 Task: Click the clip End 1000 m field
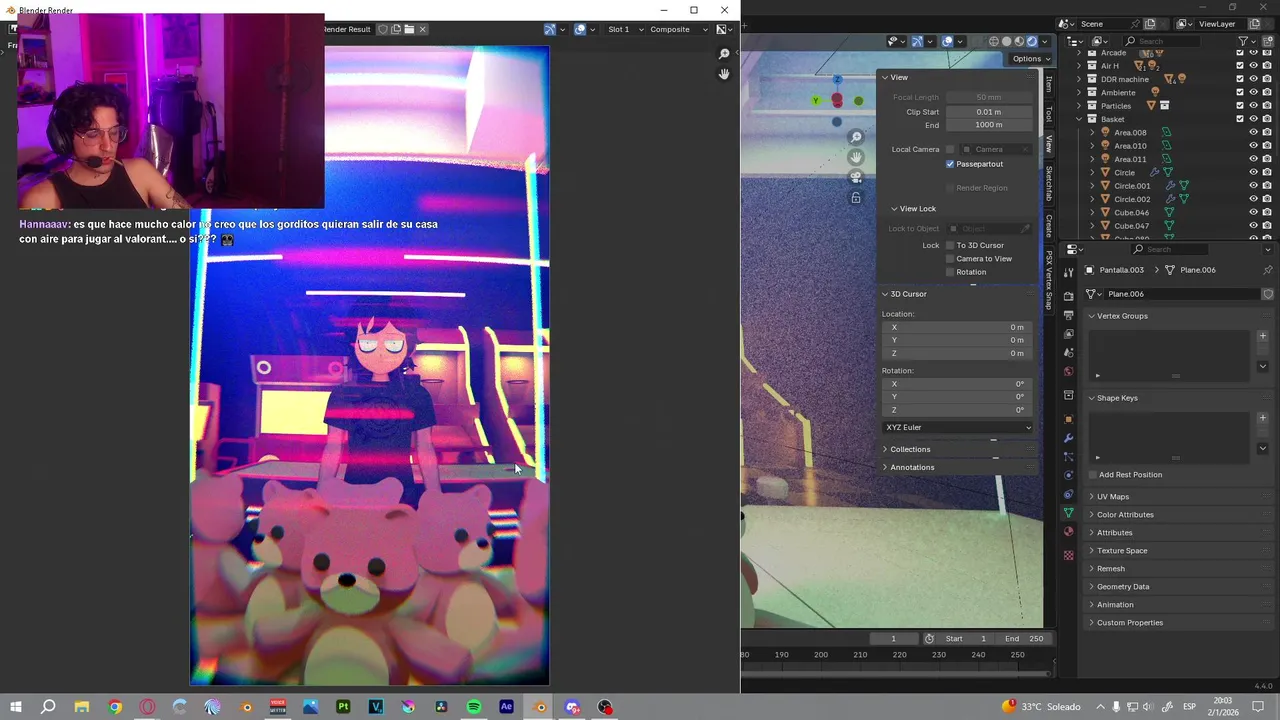(x=989, y=125)
